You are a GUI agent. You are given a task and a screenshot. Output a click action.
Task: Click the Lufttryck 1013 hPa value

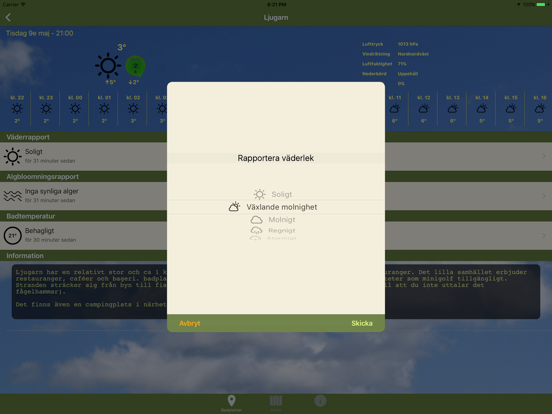[x=408, y=44]
